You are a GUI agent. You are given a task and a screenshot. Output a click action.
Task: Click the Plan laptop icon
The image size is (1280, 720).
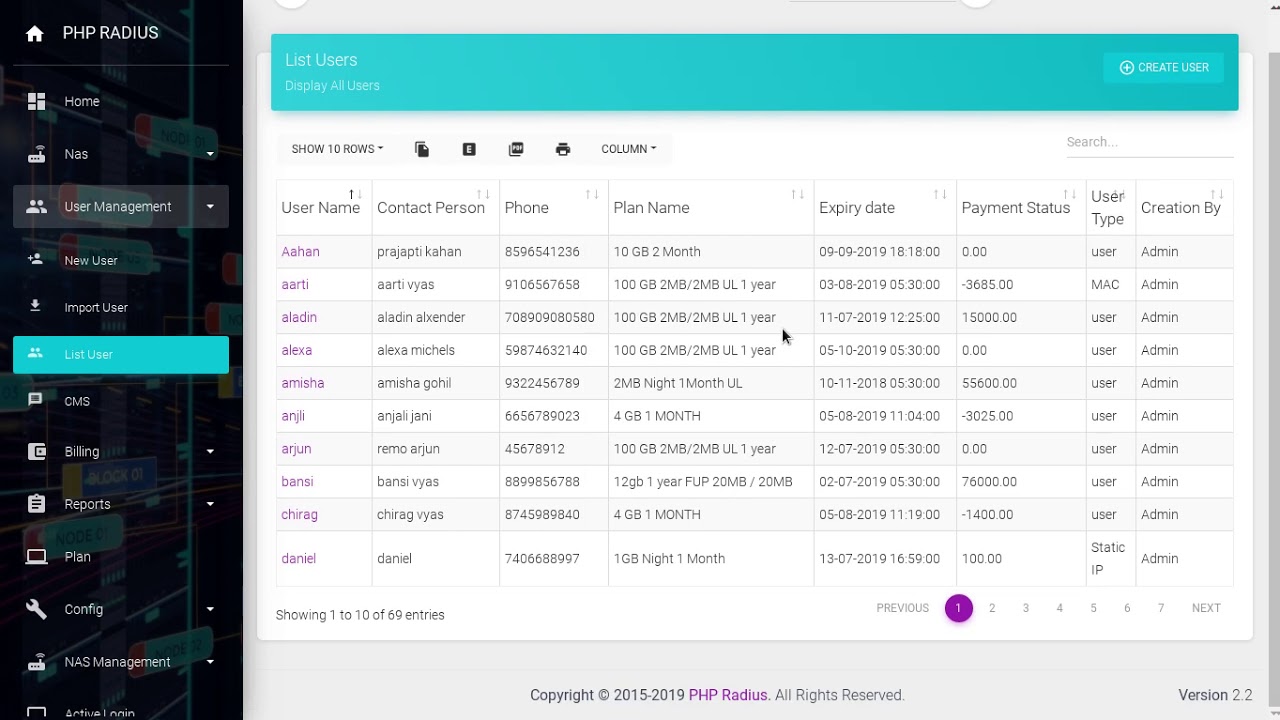[x=37, y=557]
